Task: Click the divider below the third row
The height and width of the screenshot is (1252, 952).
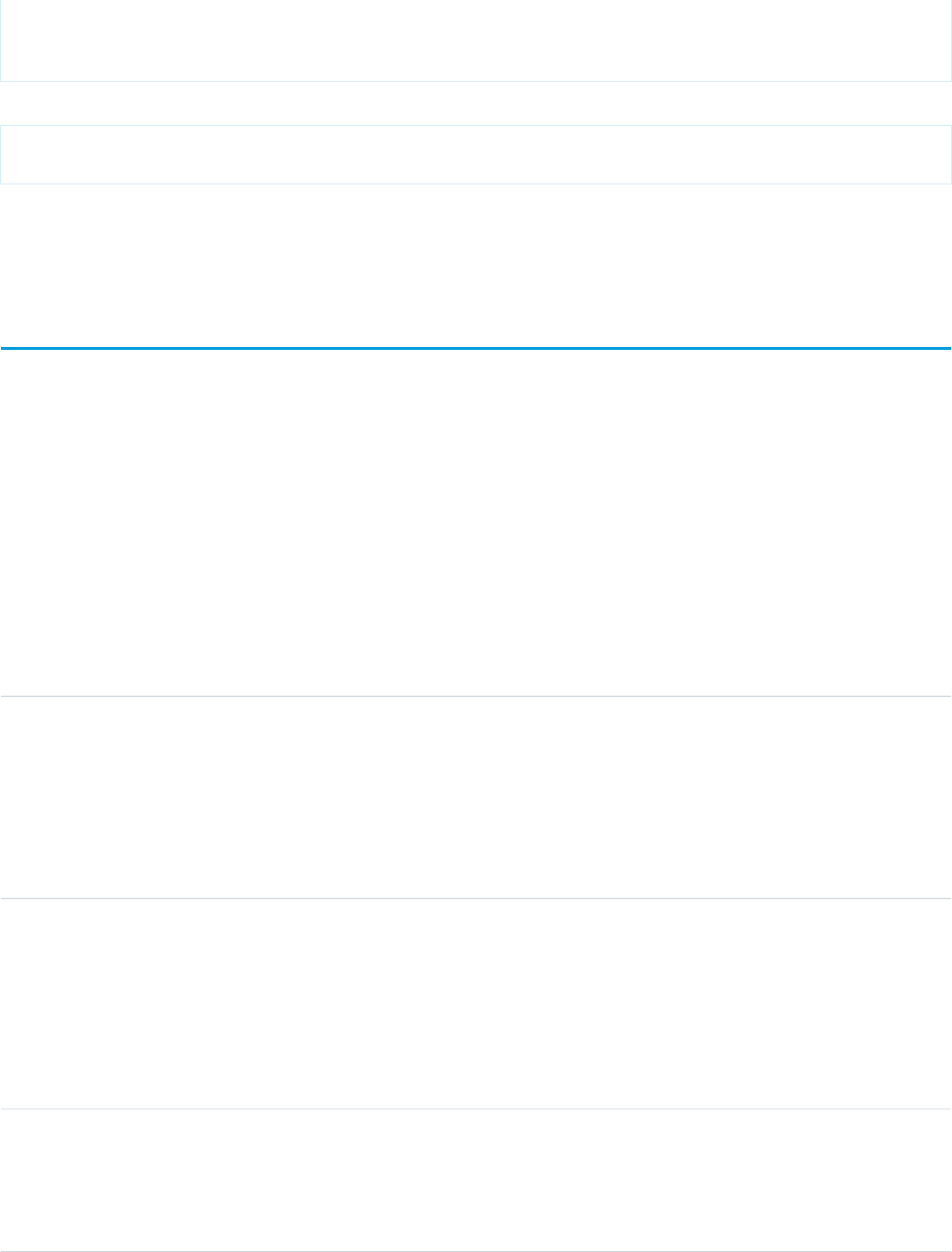Action: 476,1109
